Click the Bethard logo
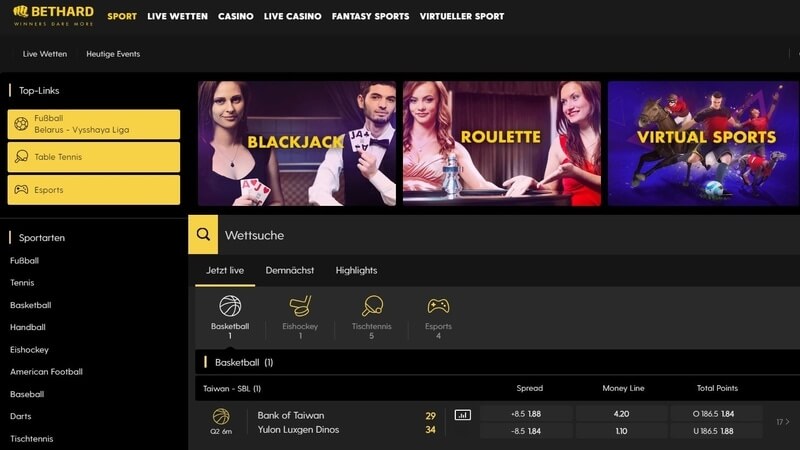This screenshot has width=800, height=450. click(x=53, y=16)
